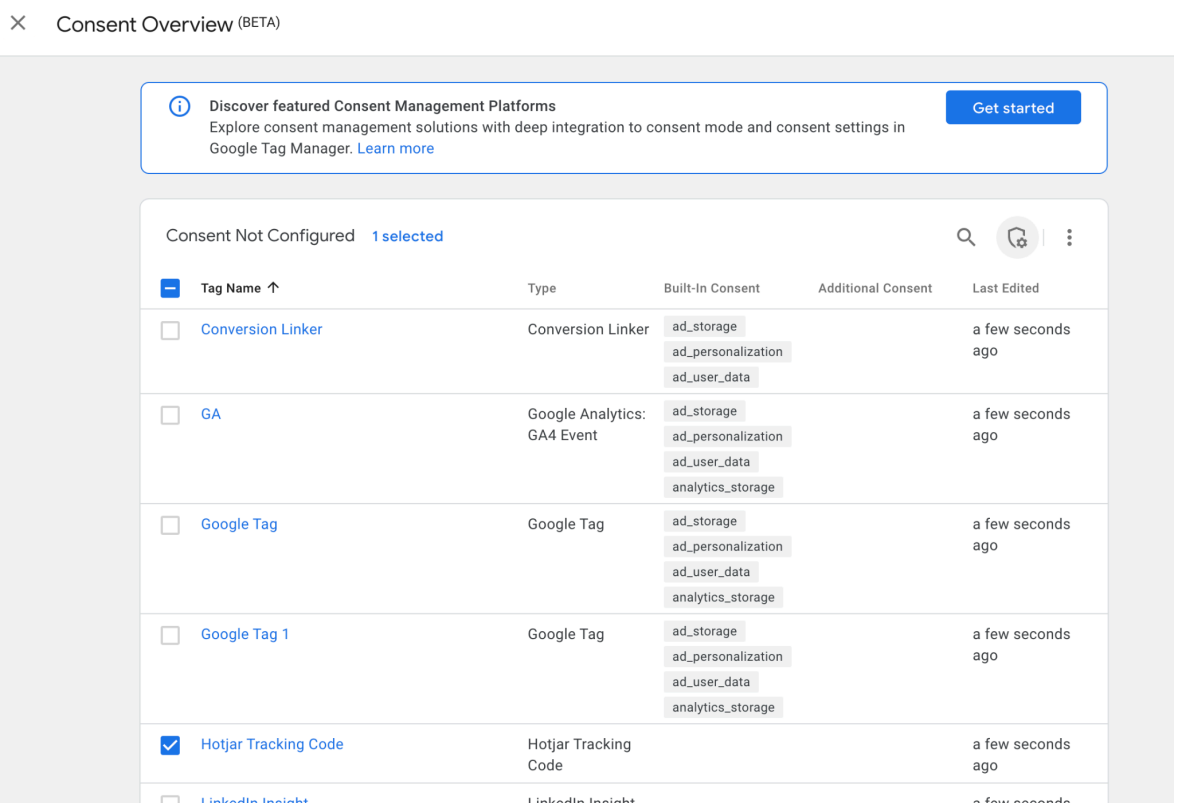
Task: Click ad_personalization chip in Conversion Linker row
Action: click(727, 352)
